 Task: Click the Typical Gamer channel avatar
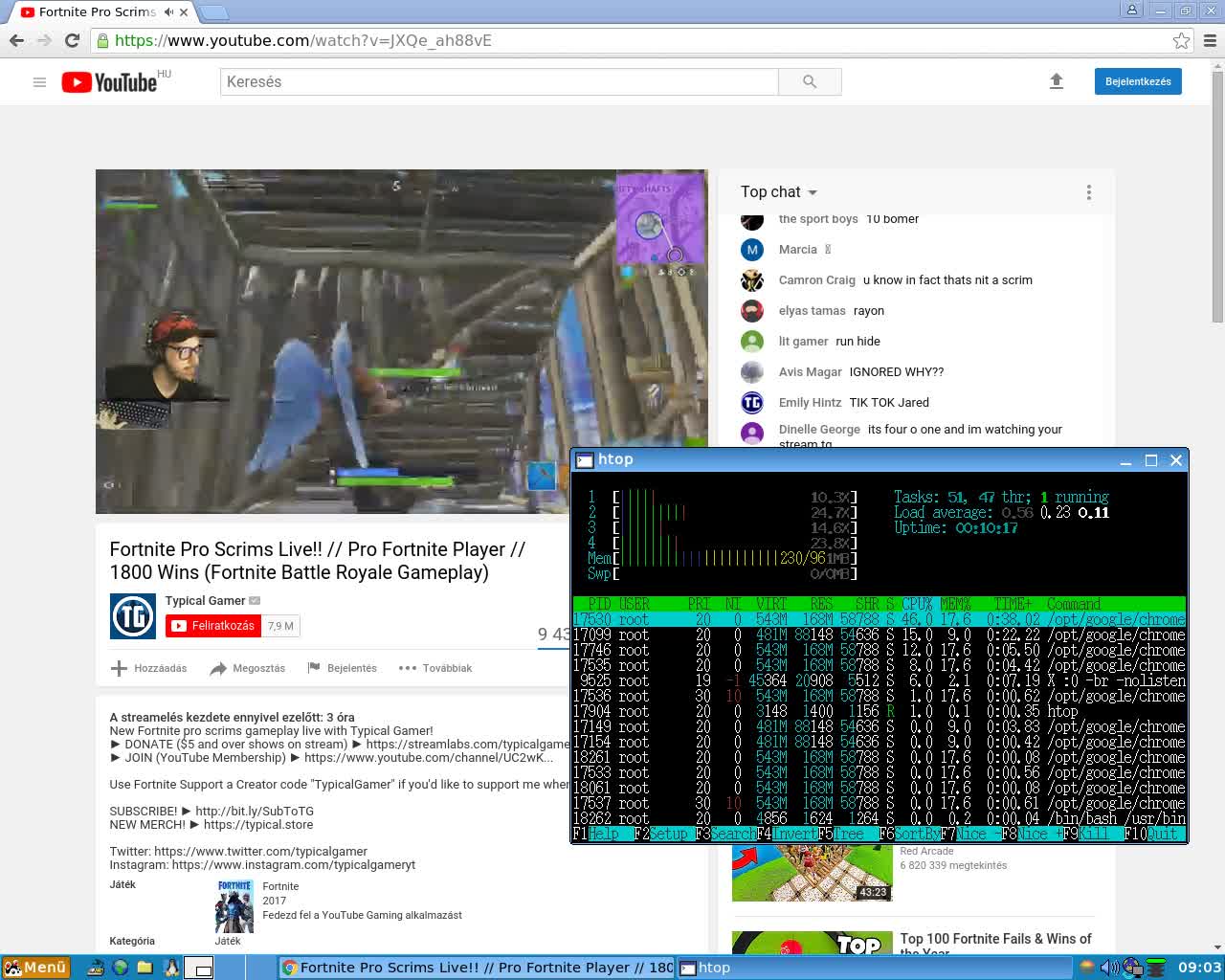tap(132, 616)
